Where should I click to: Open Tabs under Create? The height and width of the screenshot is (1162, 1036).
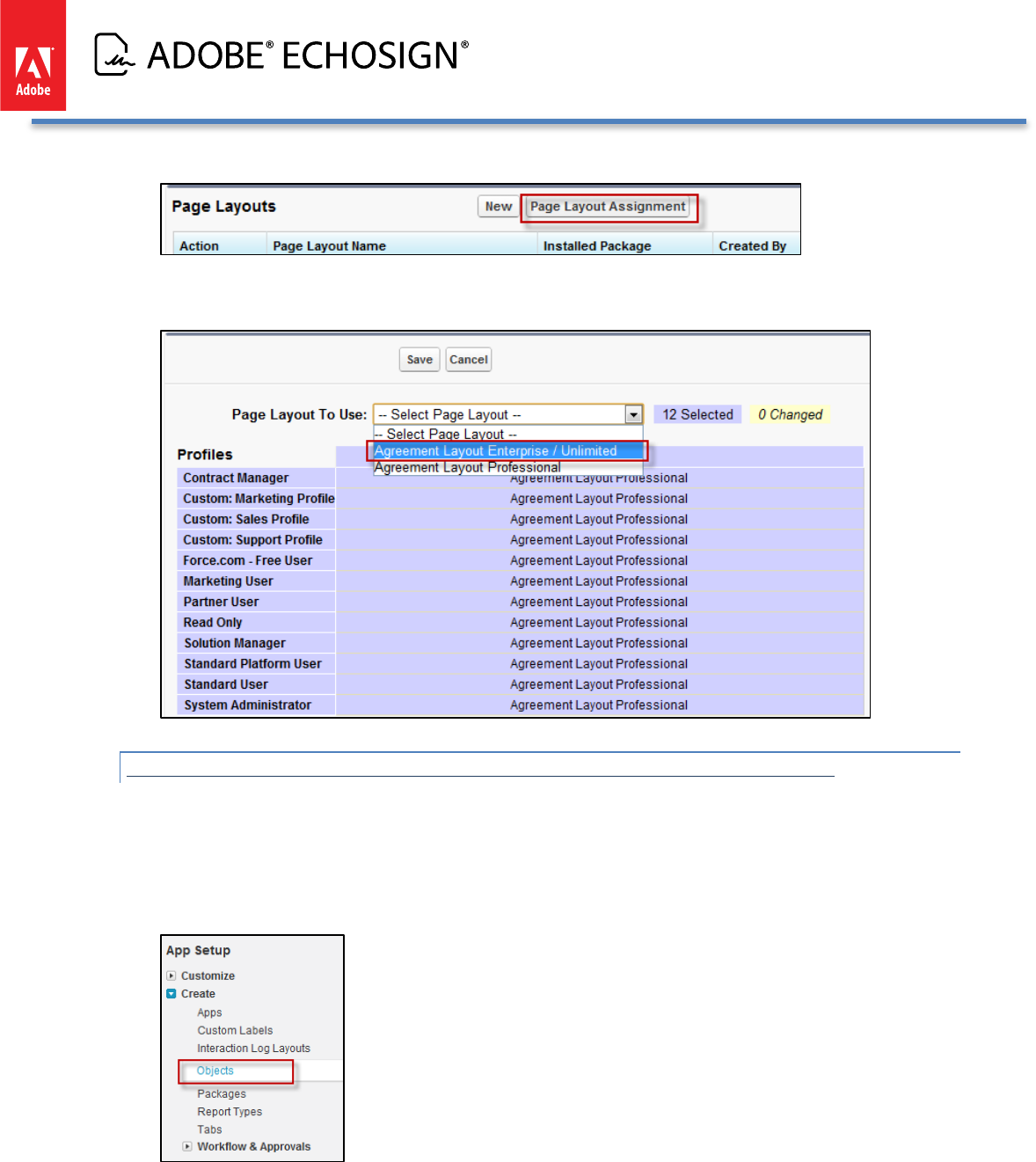209,1129
